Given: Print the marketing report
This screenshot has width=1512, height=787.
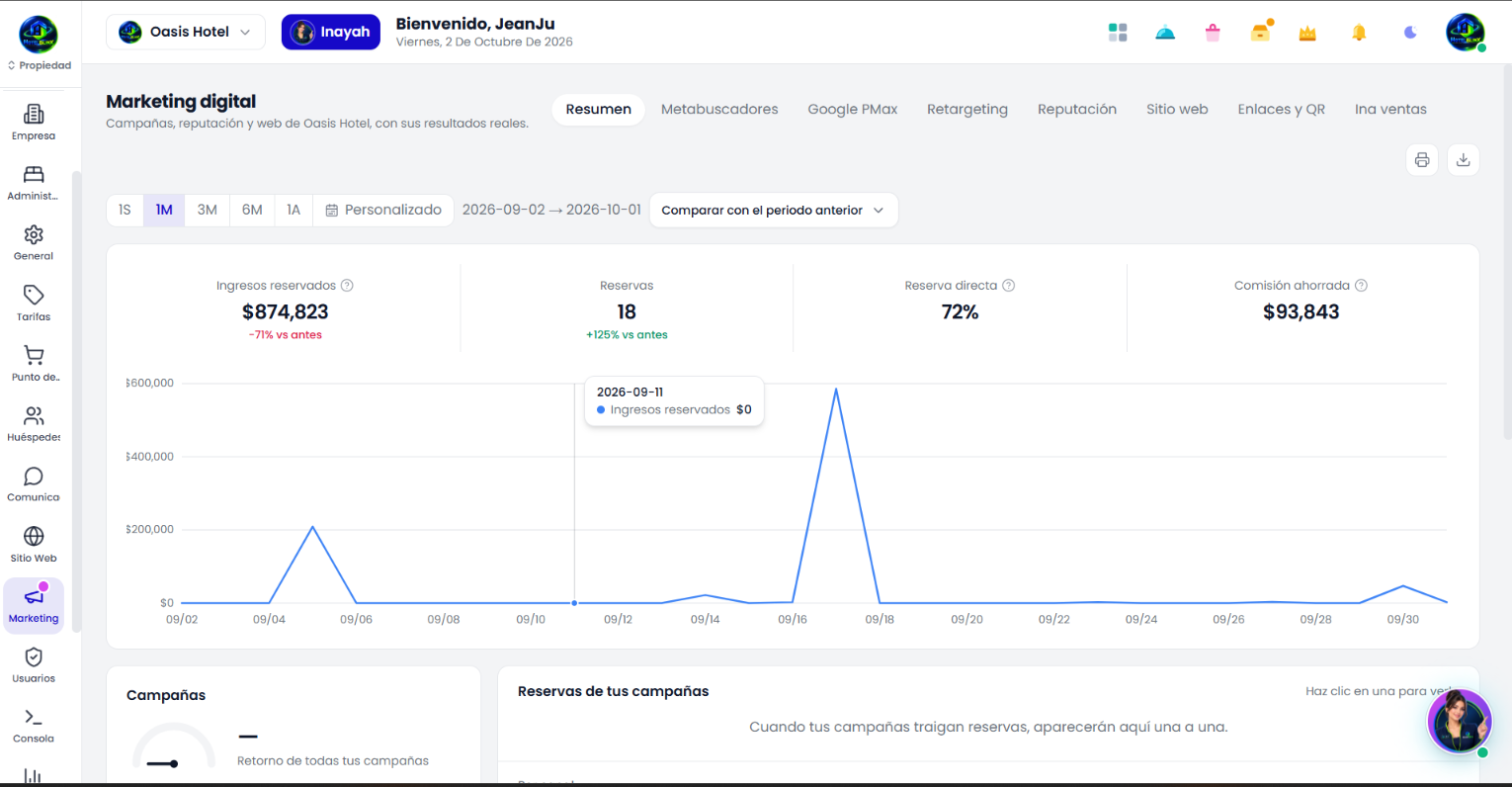Looking at the screenshot, I should tap(1421, 160).
